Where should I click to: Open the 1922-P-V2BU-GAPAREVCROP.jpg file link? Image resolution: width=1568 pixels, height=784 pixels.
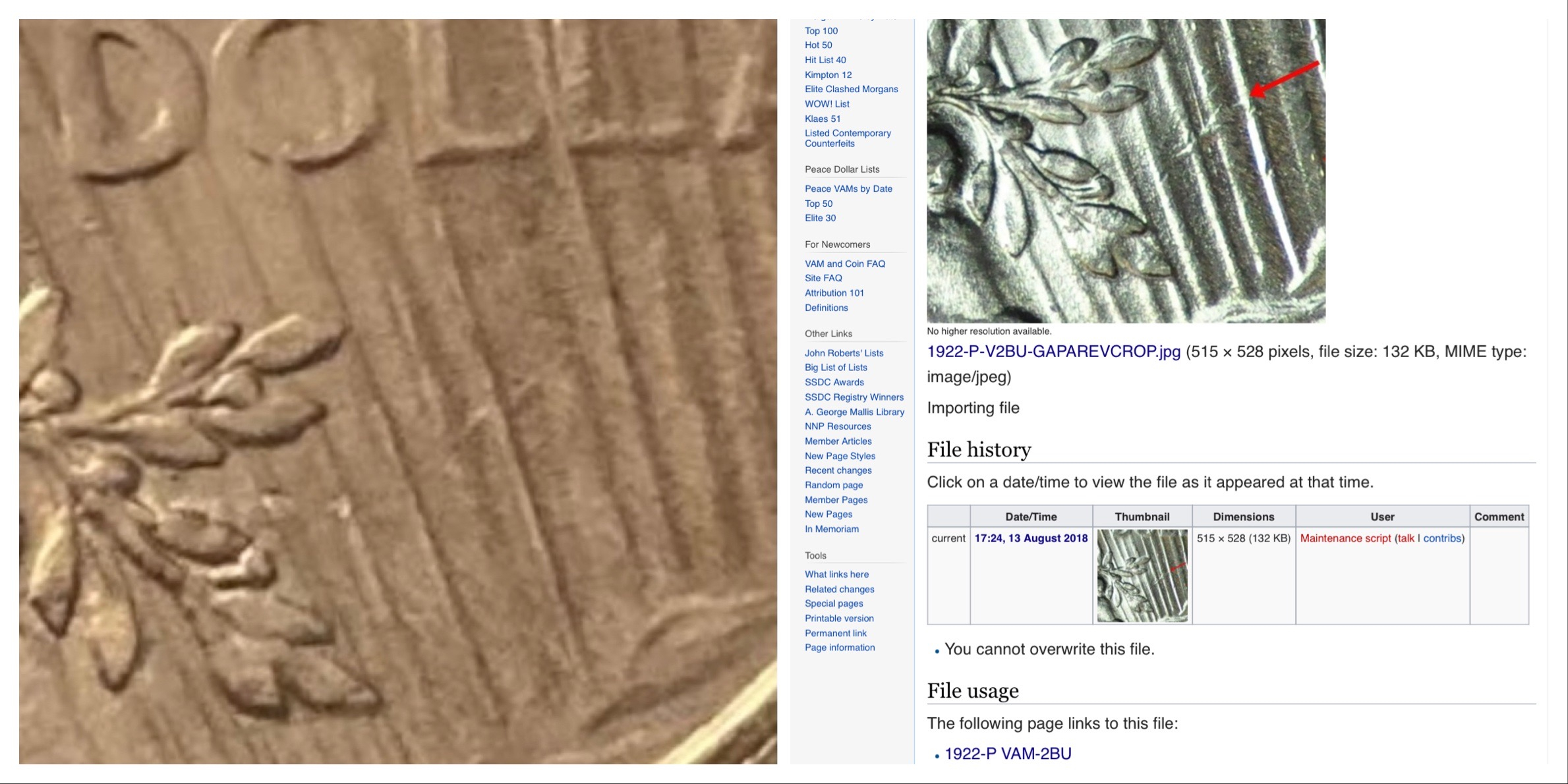click(x=1053, y=352)
